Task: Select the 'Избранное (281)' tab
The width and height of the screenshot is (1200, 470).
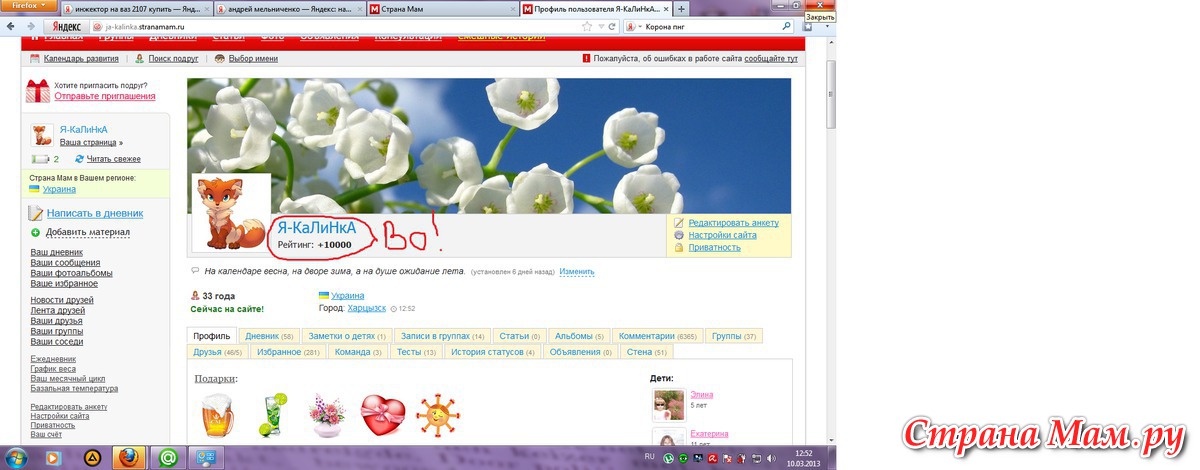Action: pos(288,352)
